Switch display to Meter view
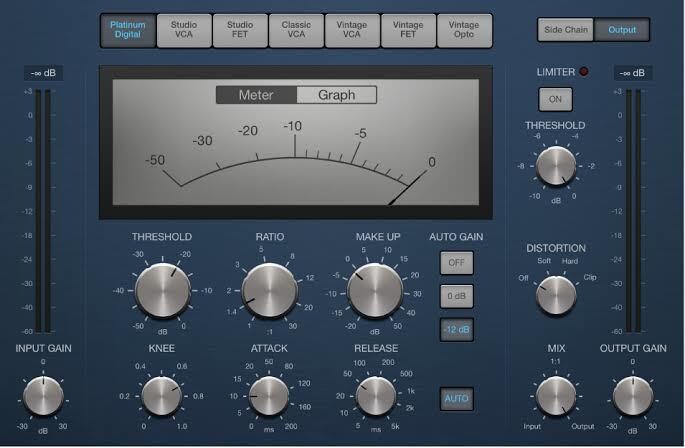This screenshot has height=448, width=685. tap(256, 95)
